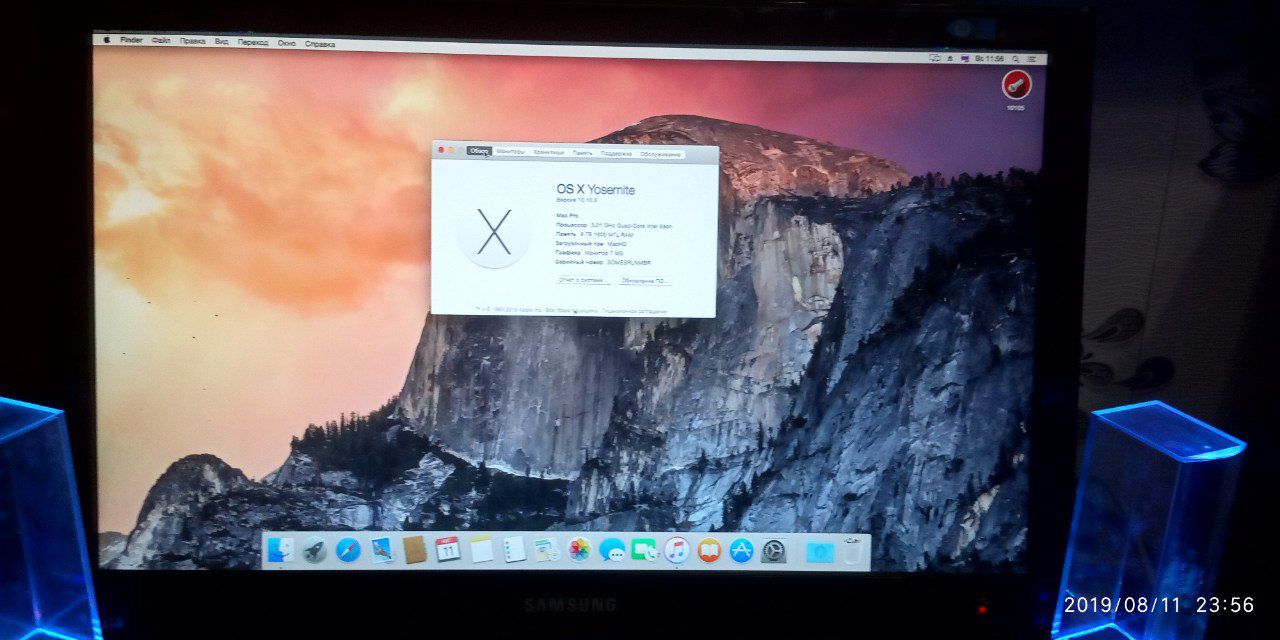Select the Обзор tab
This screenshot has width=1280, height=640.
point(479,151)
